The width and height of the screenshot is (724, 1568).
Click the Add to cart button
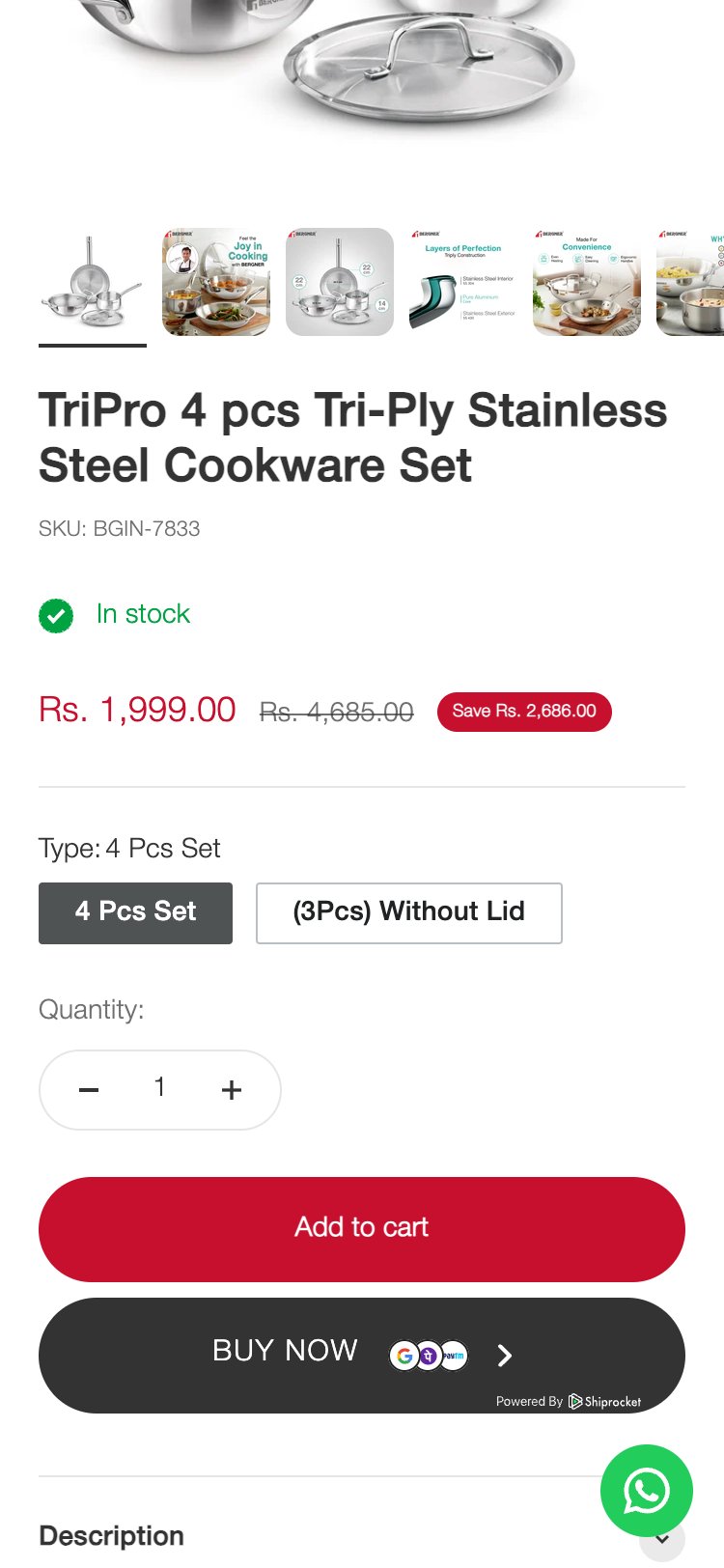361,1227
